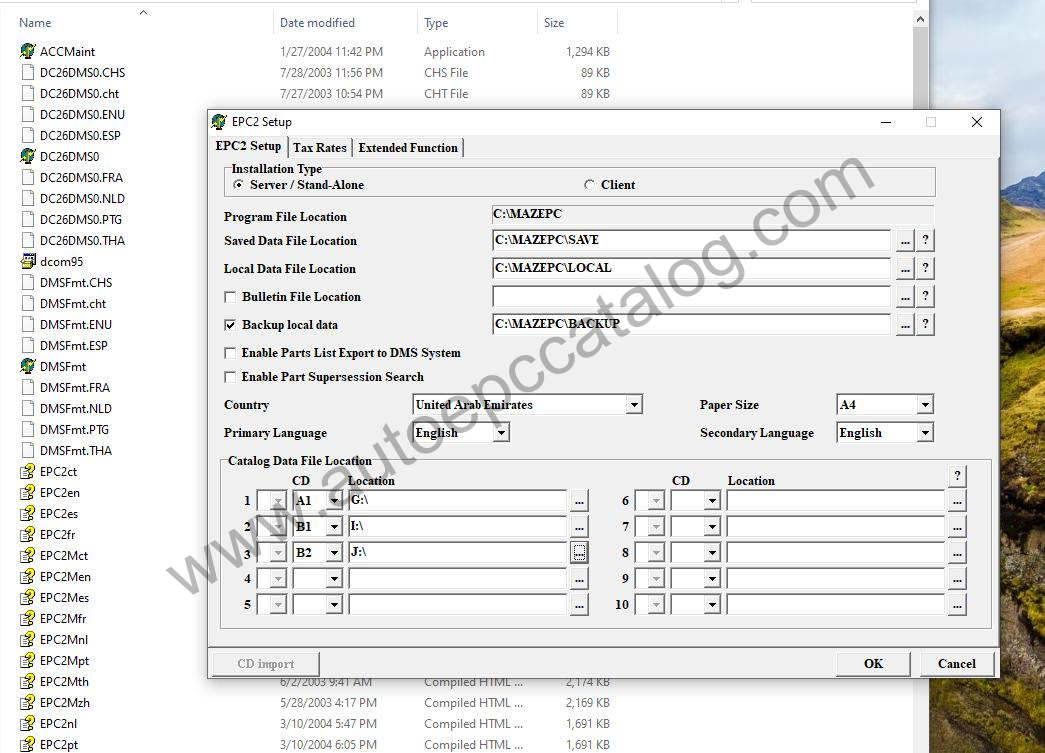Select the EPC2pt help file icon
The width and height of the screenshot is (1045, 753).
(x=27, y=744)
